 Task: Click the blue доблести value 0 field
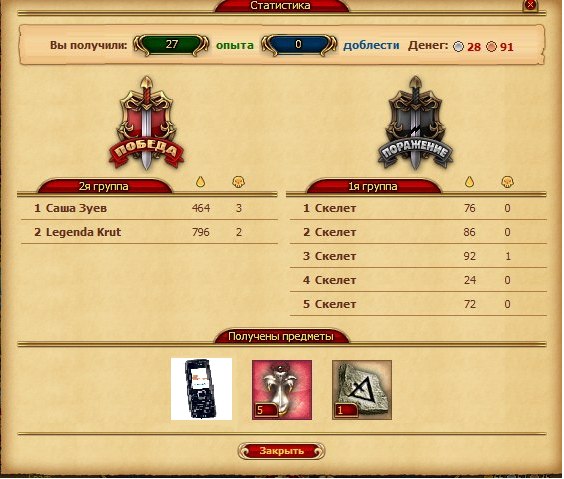299,45
